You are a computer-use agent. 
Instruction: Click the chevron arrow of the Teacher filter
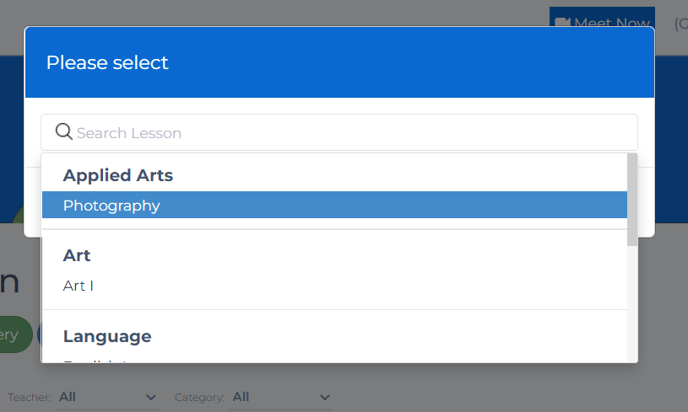(151, 398)
